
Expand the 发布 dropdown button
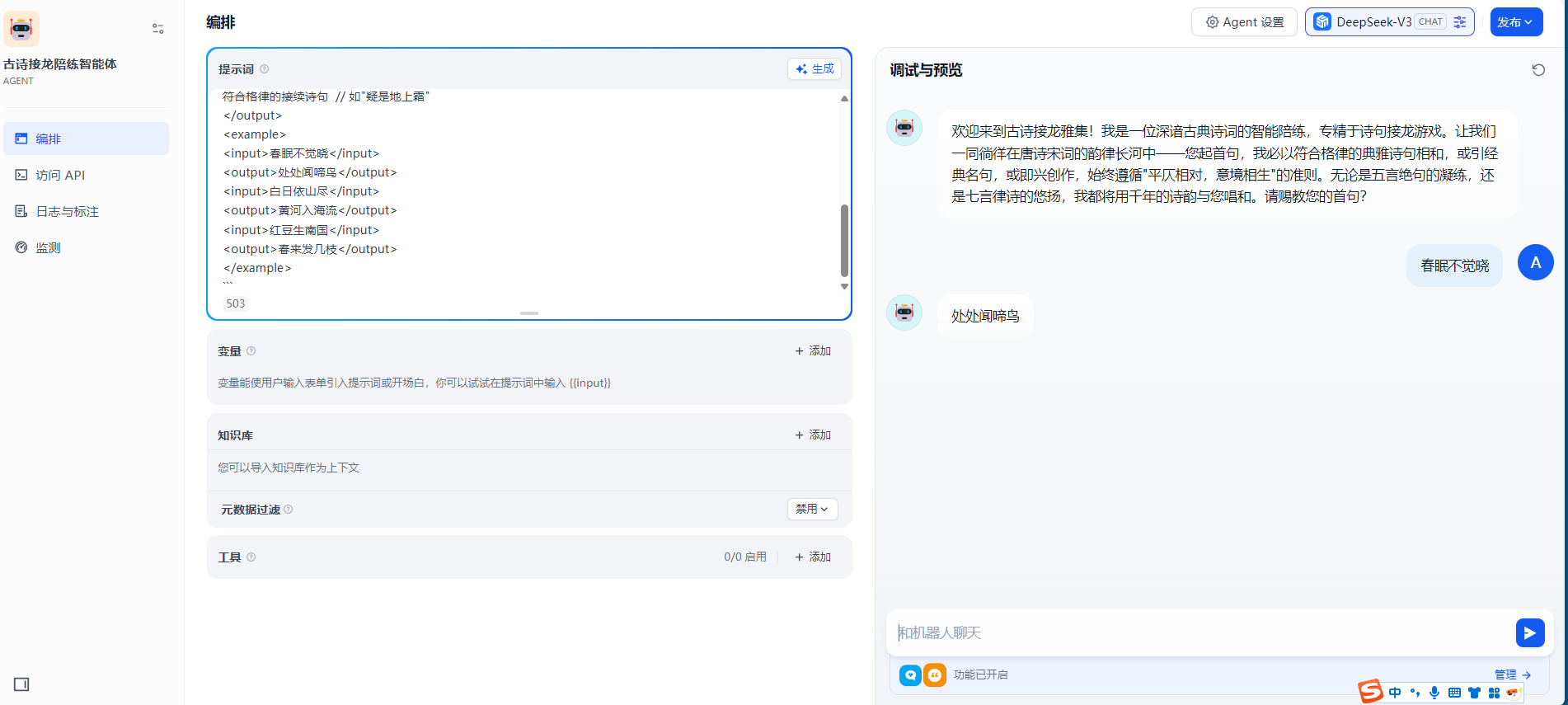tap(1516, 22)
